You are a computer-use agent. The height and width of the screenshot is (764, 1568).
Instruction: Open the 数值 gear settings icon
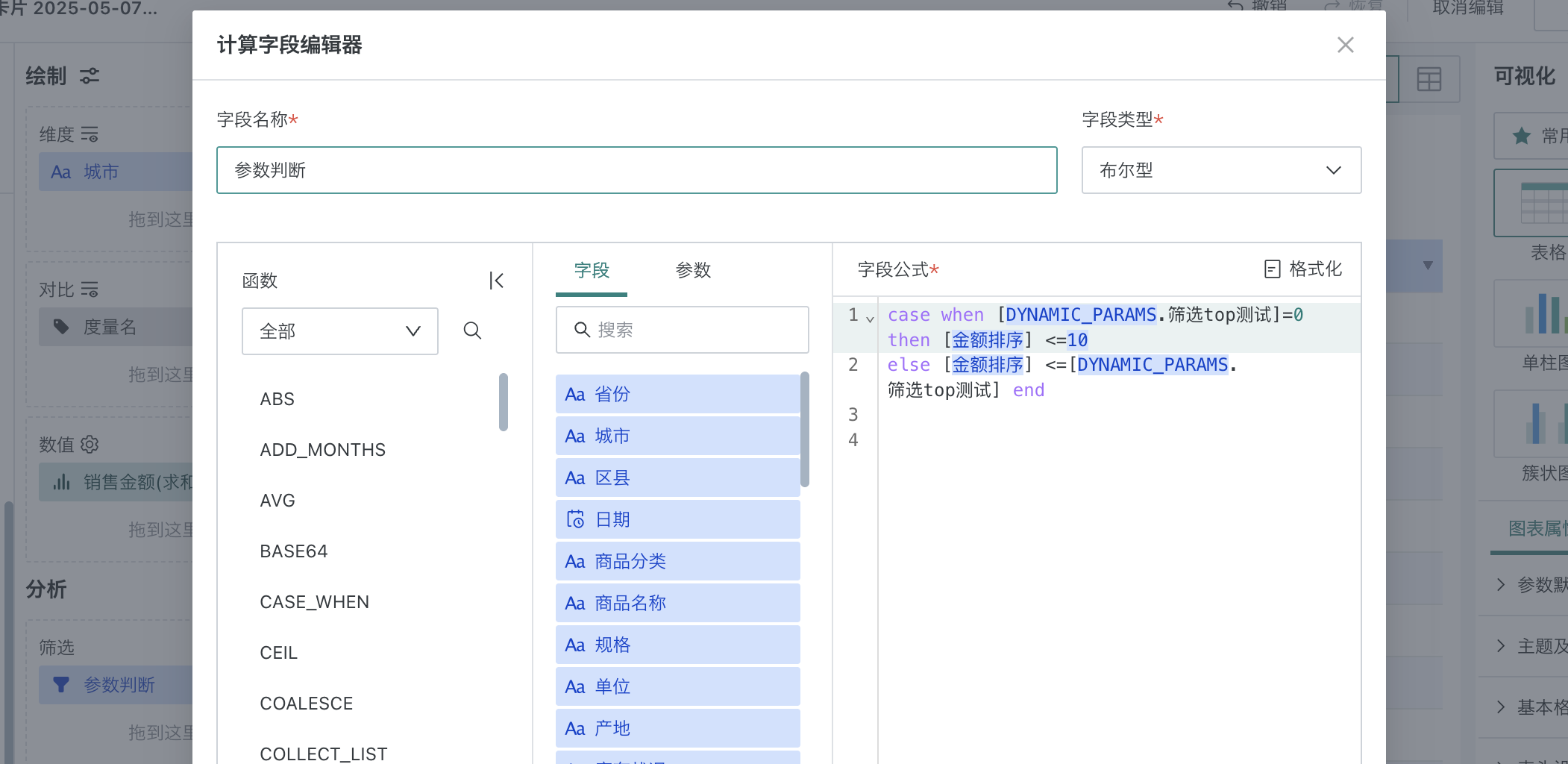pyautogui.click(x=90, y=445)
